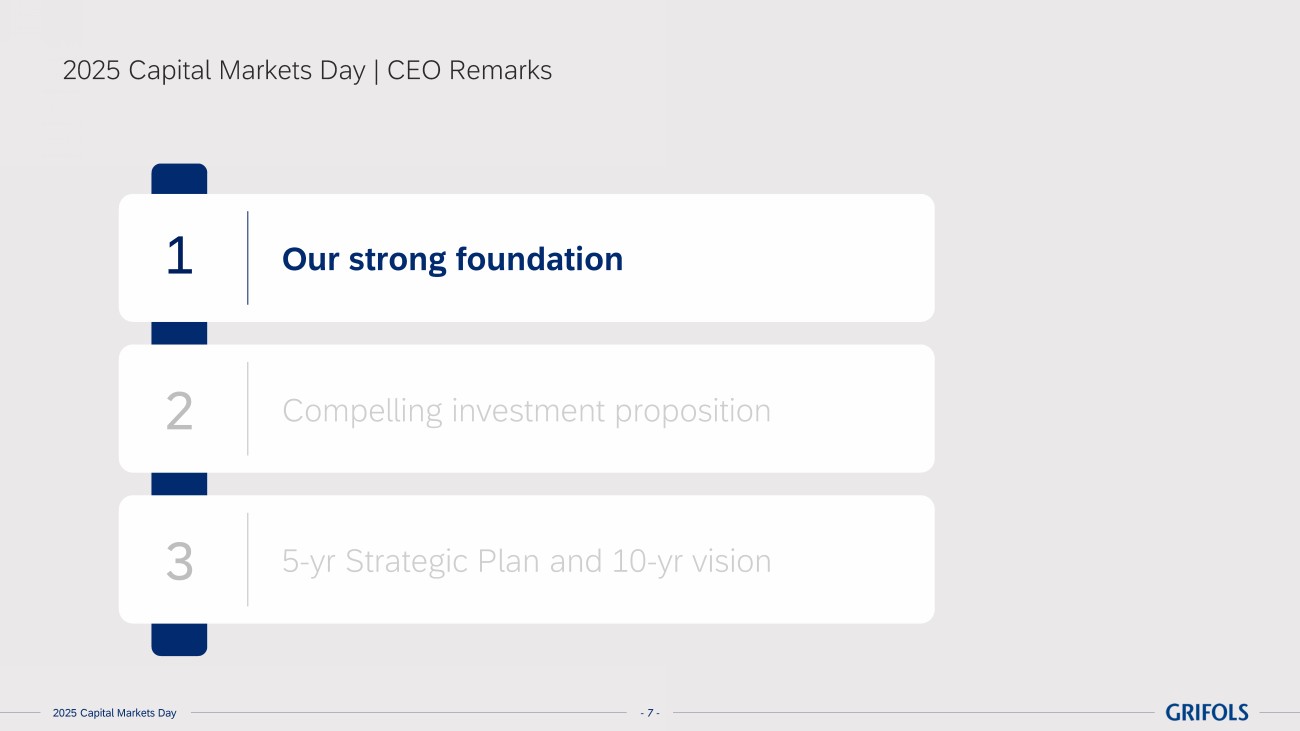The width and height of the screenshot is (1300, 731).
Task: Click blue connector between cards 2 and 3
Action: click(179, 484)
